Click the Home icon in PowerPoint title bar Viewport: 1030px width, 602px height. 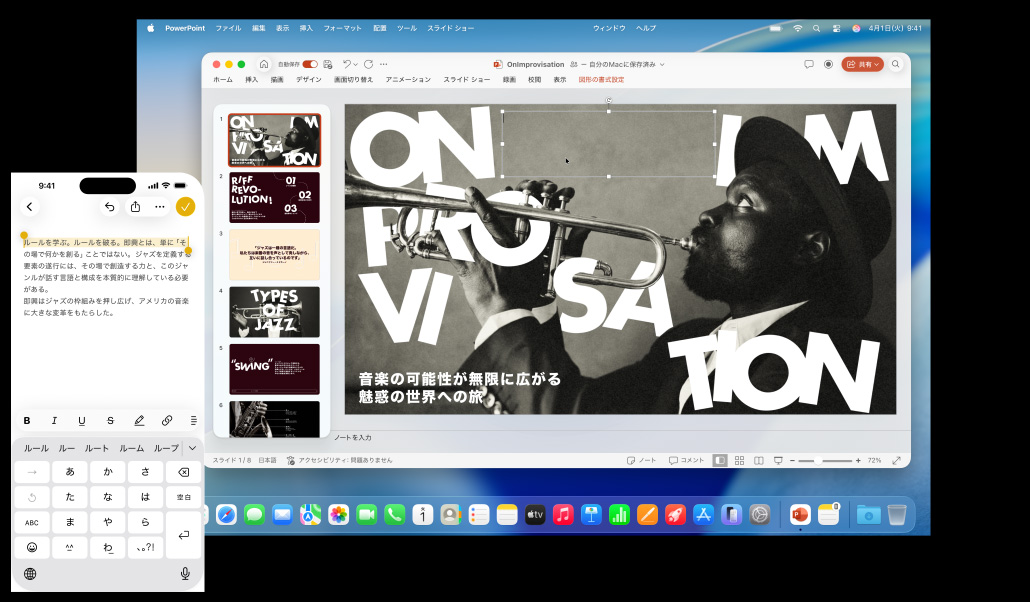tap(264, 64)
